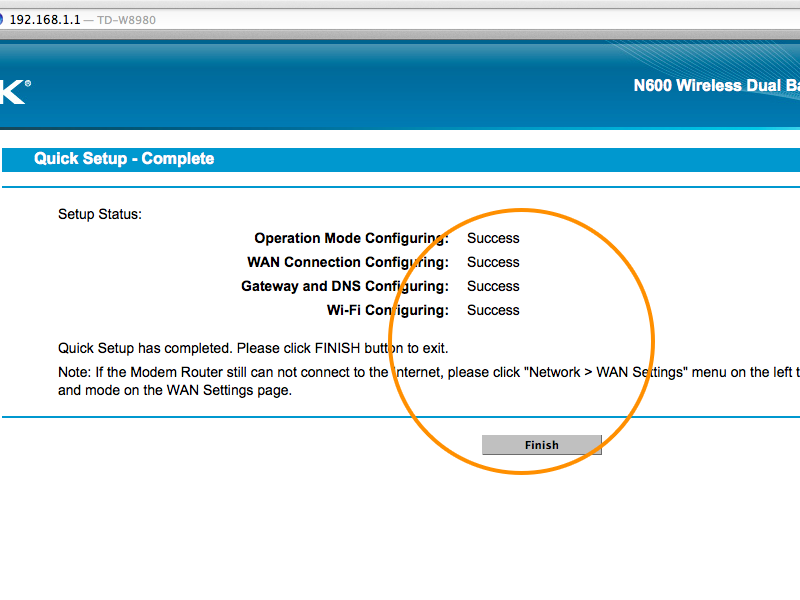The width and height of the screenshot is (800, 600).
Task: Click the registered trademark symbol by logo
Action: click(x=27, y=85)
